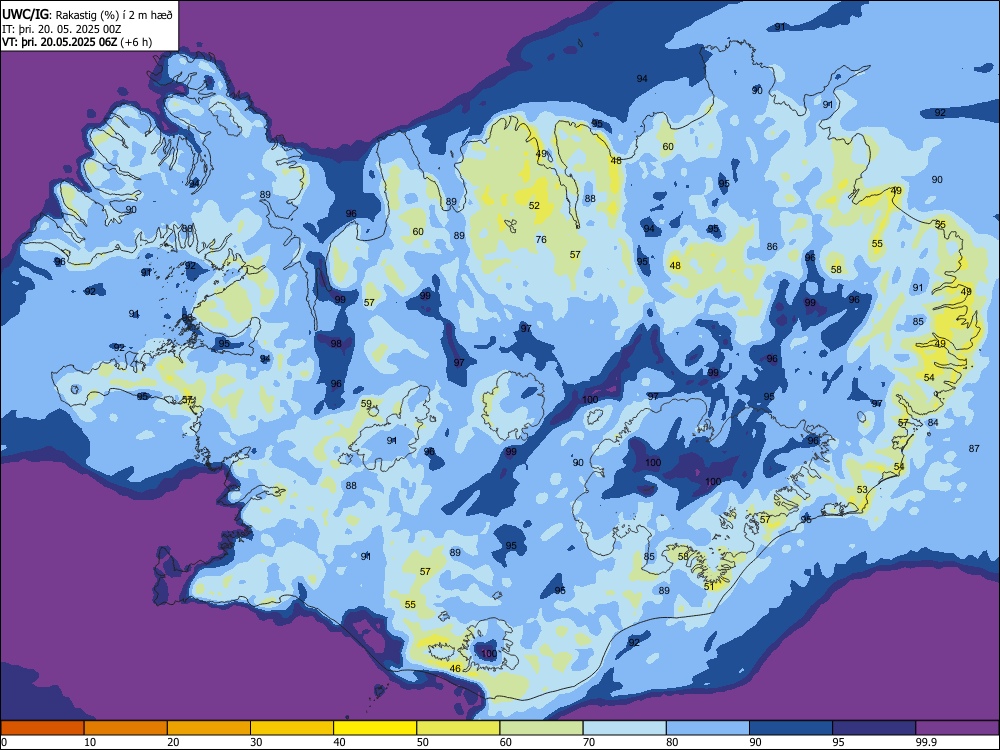Click the '30' tick label on the legend

coord(256,742)
